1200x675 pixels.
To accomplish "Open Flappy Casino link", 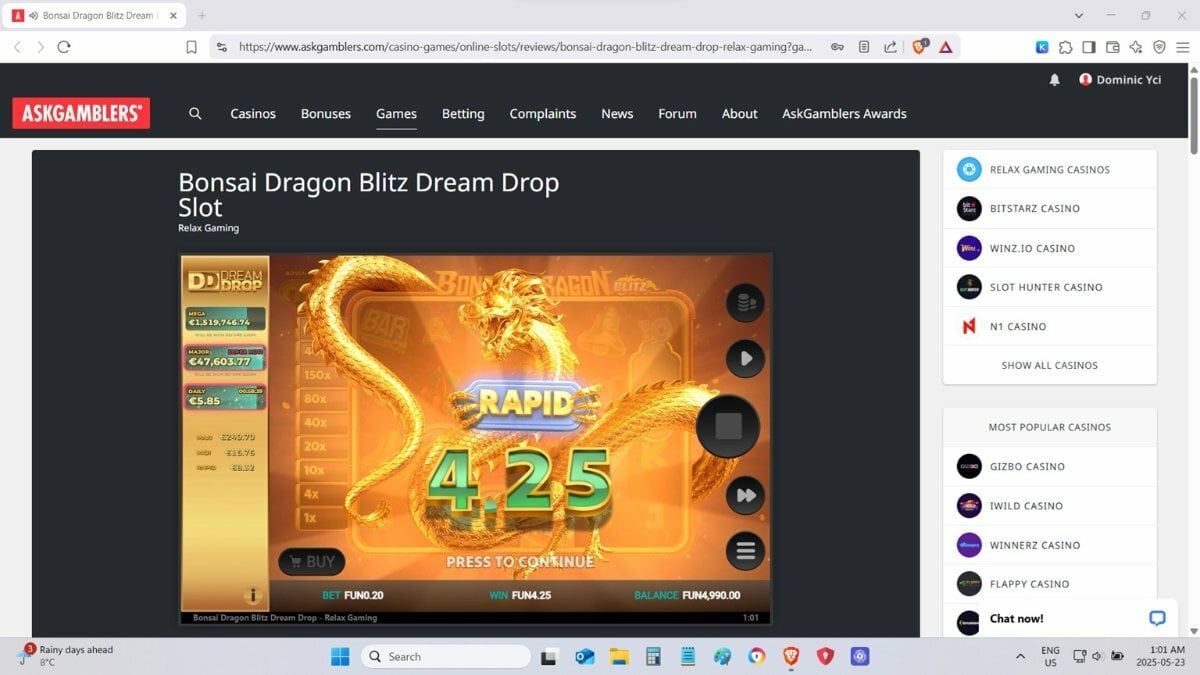I will pos(1050,584).
